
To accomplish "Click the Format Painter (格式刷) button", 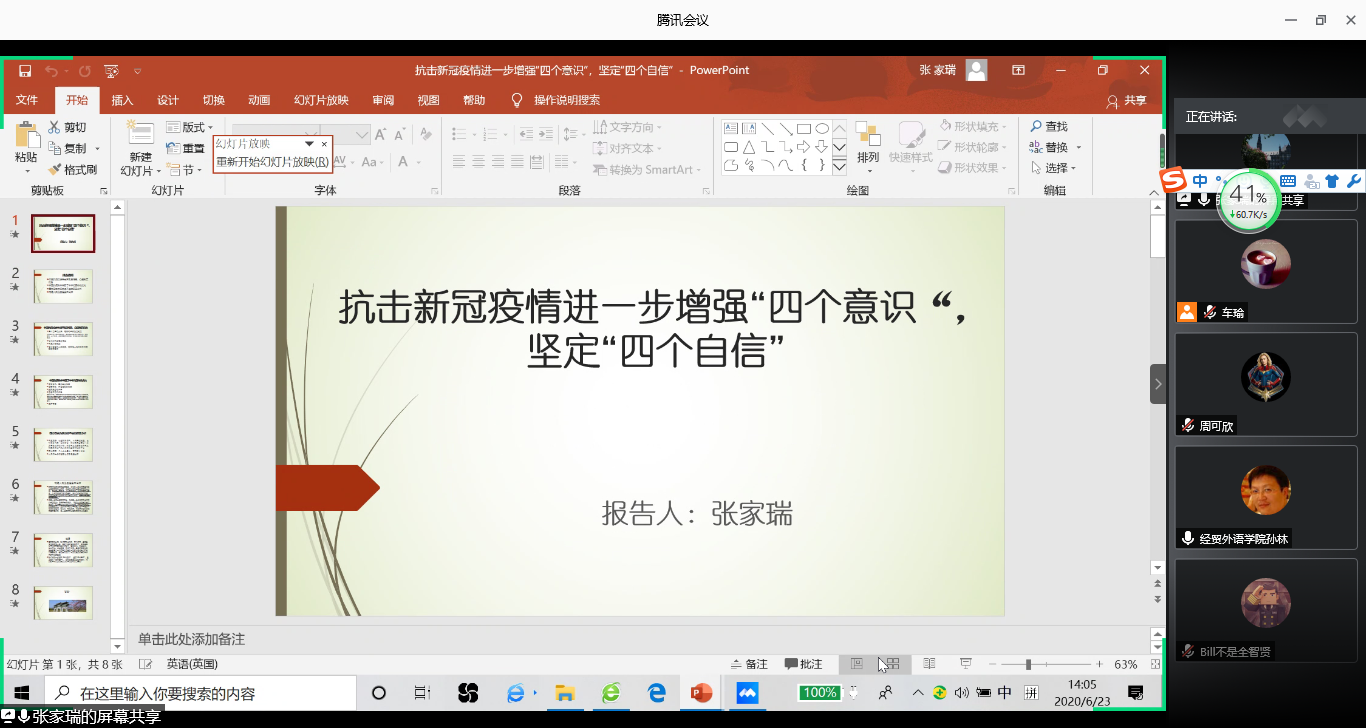I will (x=73, y=169).
